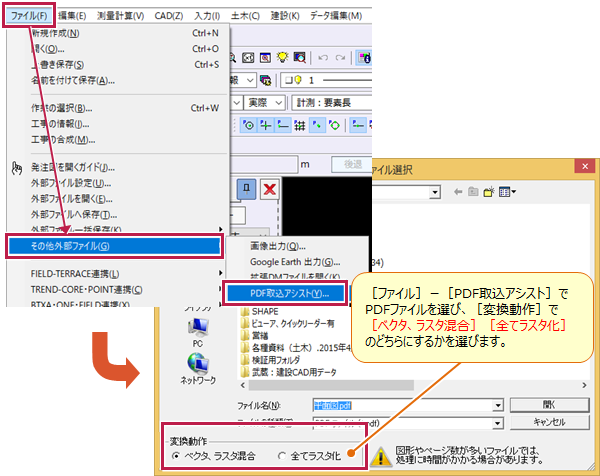Image resolution: width=600 pixels, height=476 pixels.
Task: Open the ファイル名 combo box arrow
Action: click(x=498, y=405)
